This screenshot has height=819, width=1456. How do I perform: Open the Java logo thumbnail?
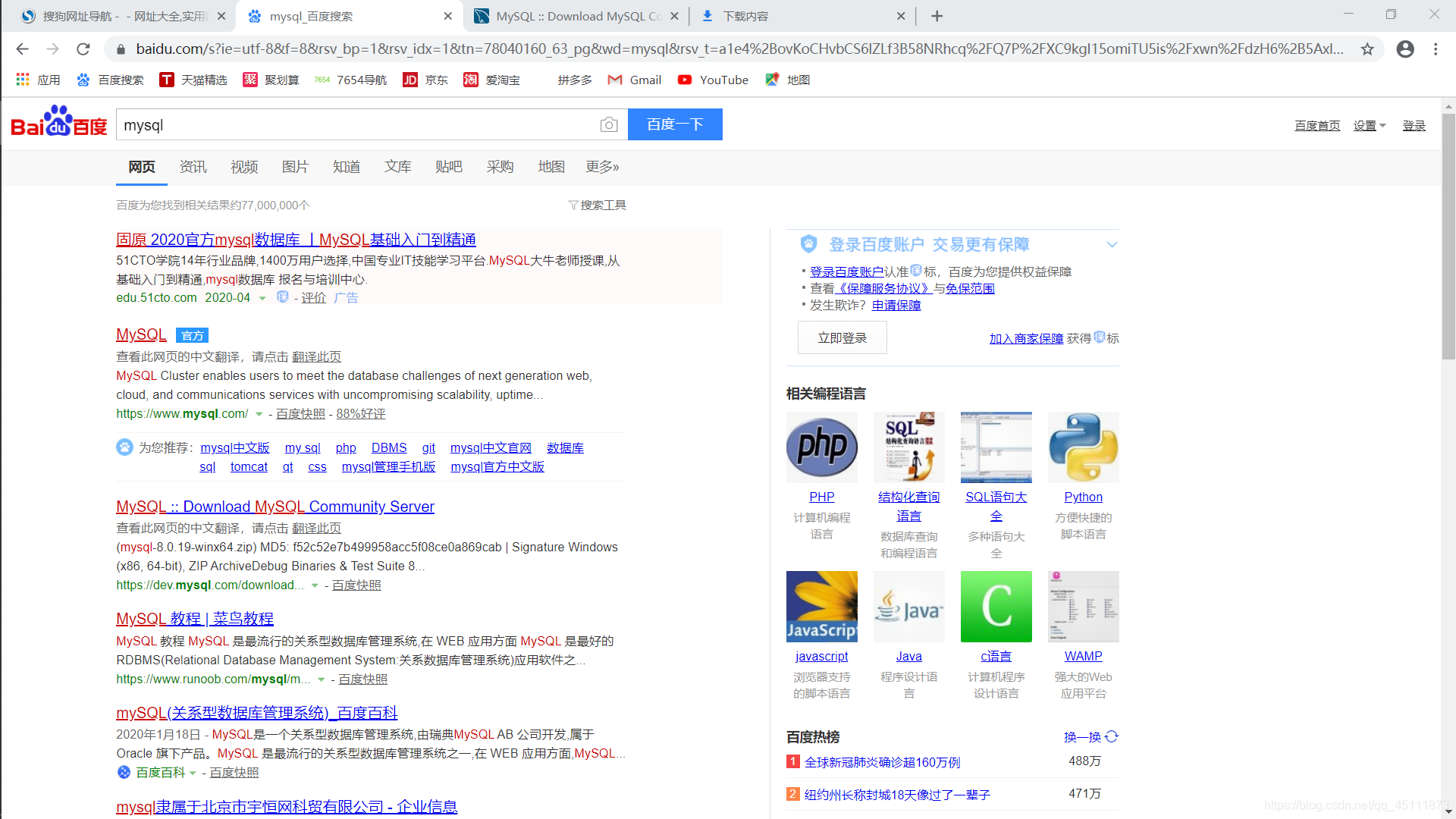pos(909,607)
